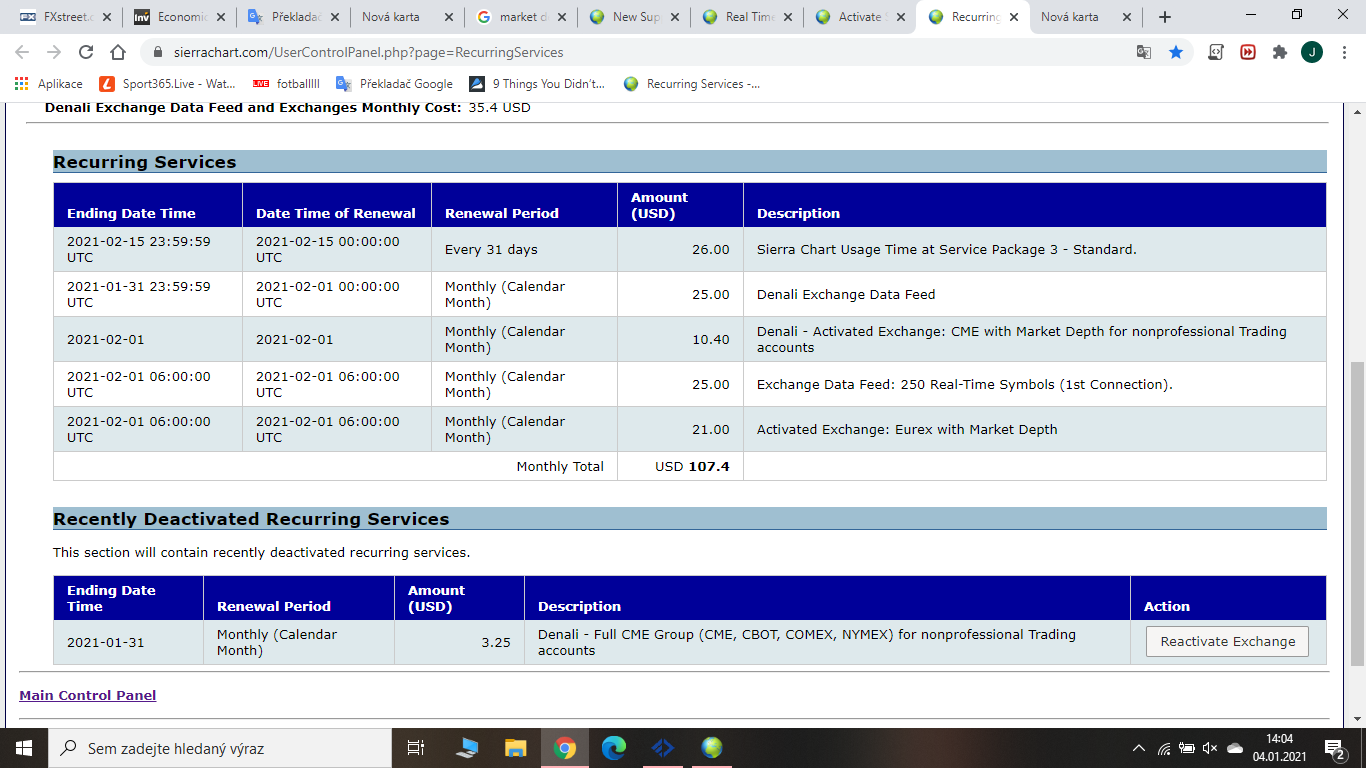Open Task View on the taskbar
This screenshot has width=1366, height=768.
(x=416, y=748)
